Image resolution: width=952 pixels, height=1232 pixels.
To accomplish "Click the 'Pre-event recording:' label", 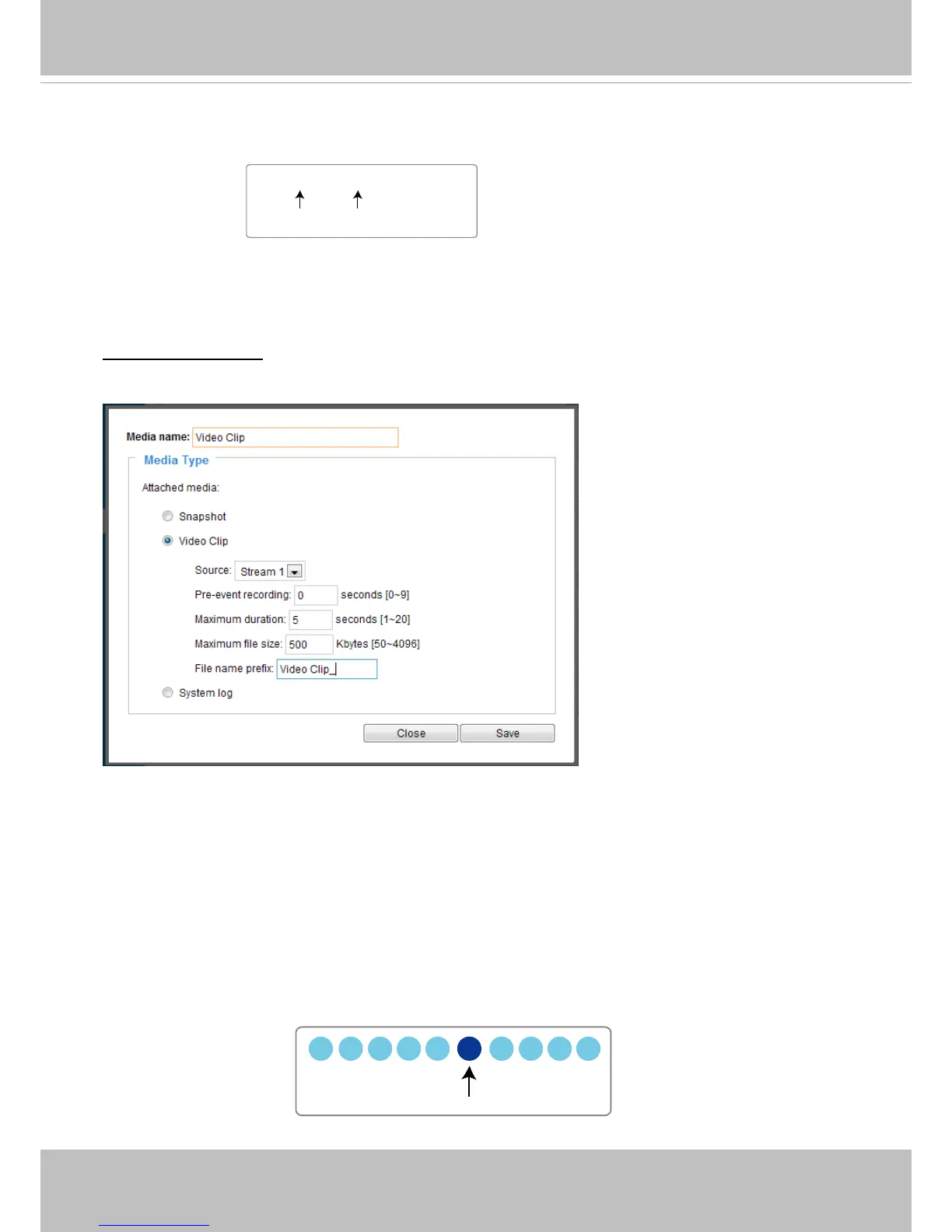I will [243, 595].
